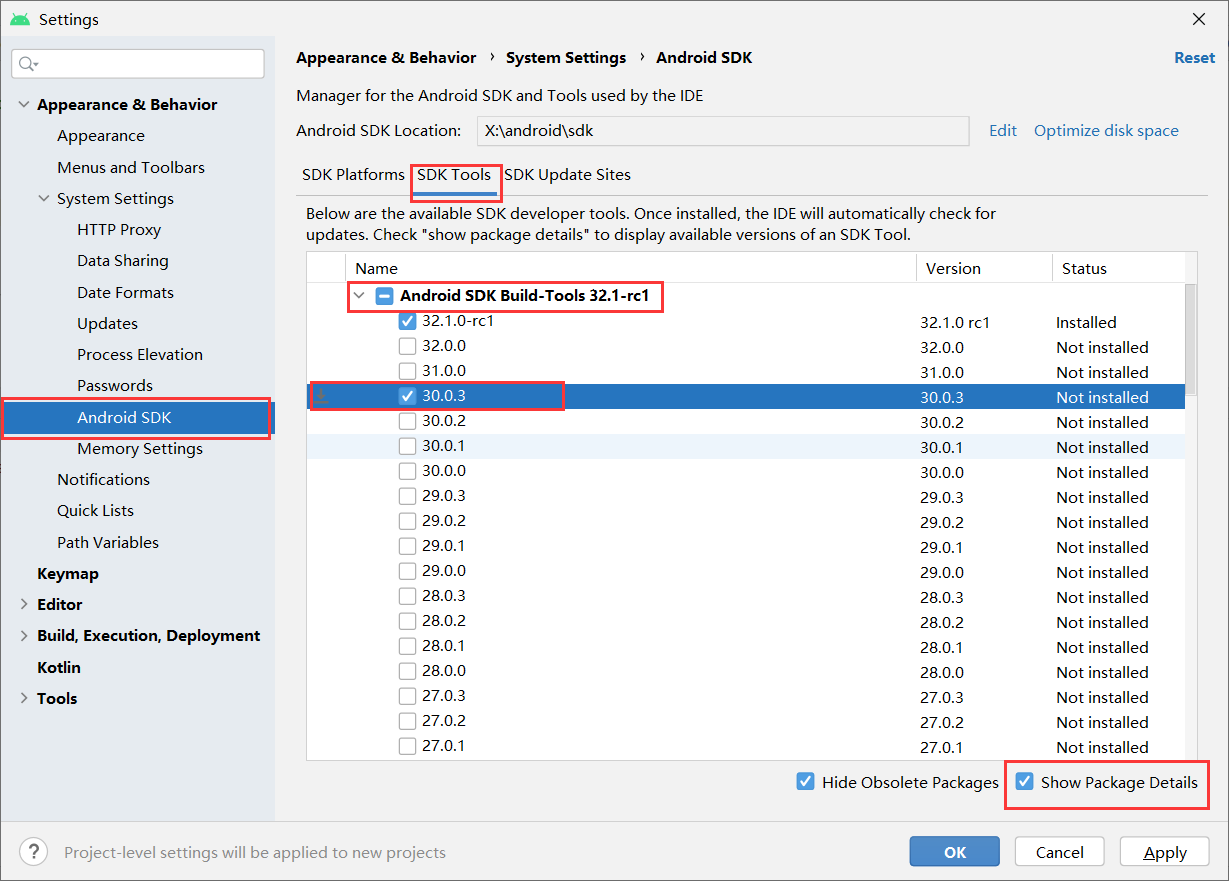Click Optimize disk space link
This screenshot has width=1229, height=881.
1106,130
